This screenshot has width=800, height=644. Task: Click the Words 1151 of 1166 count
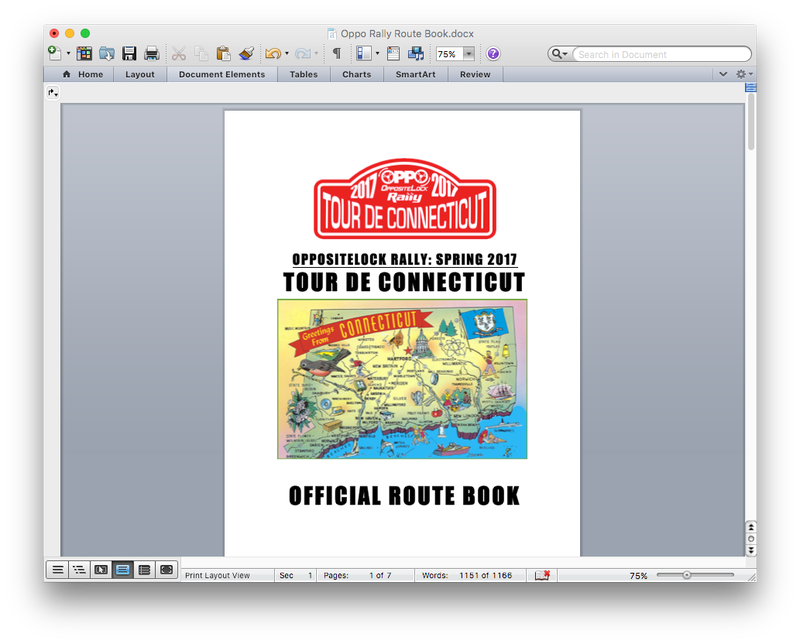tap(469, 575)
